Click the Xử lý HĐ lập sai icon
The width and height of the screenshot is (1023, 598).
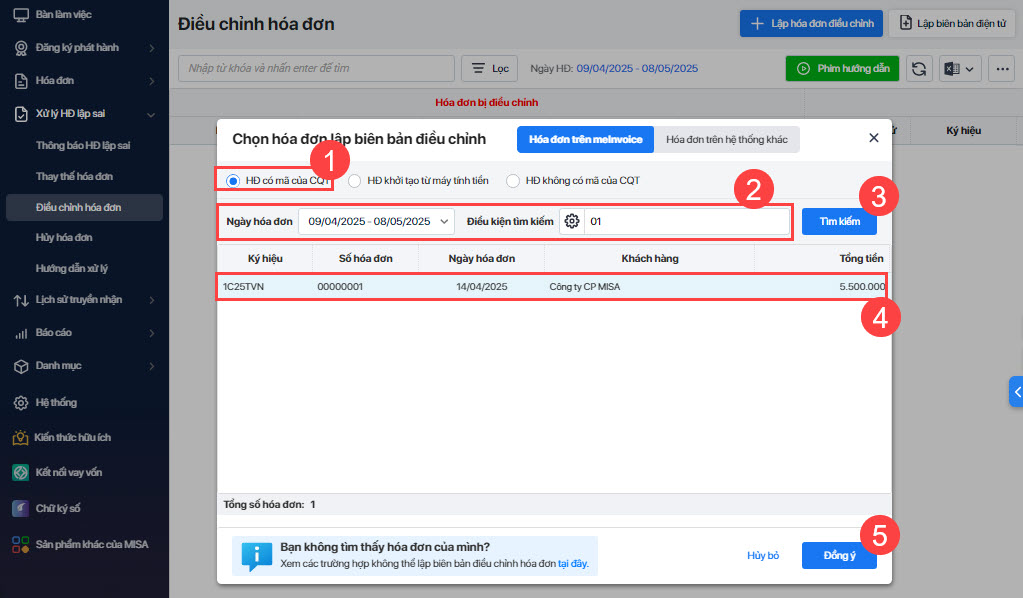21,114
